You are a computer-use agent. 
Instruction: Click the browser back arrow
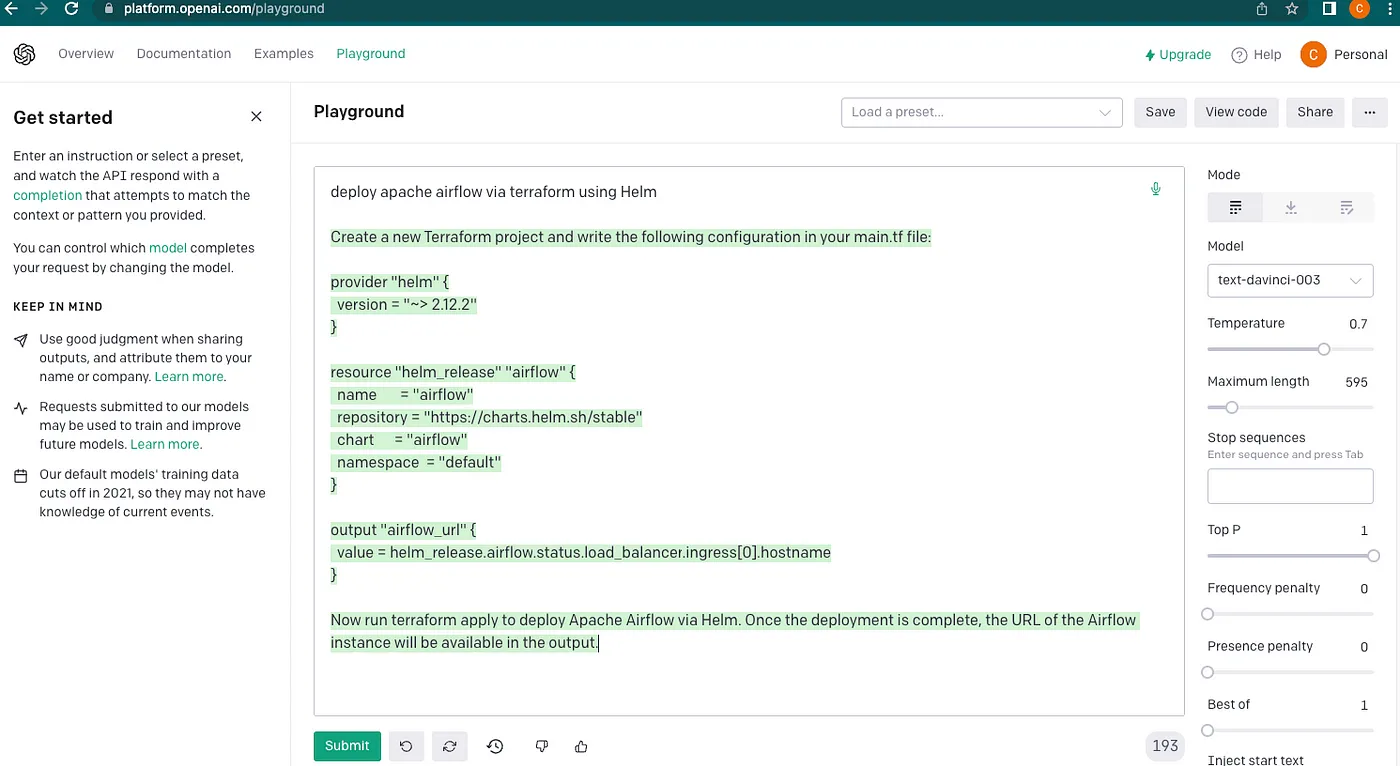[11, 8]
